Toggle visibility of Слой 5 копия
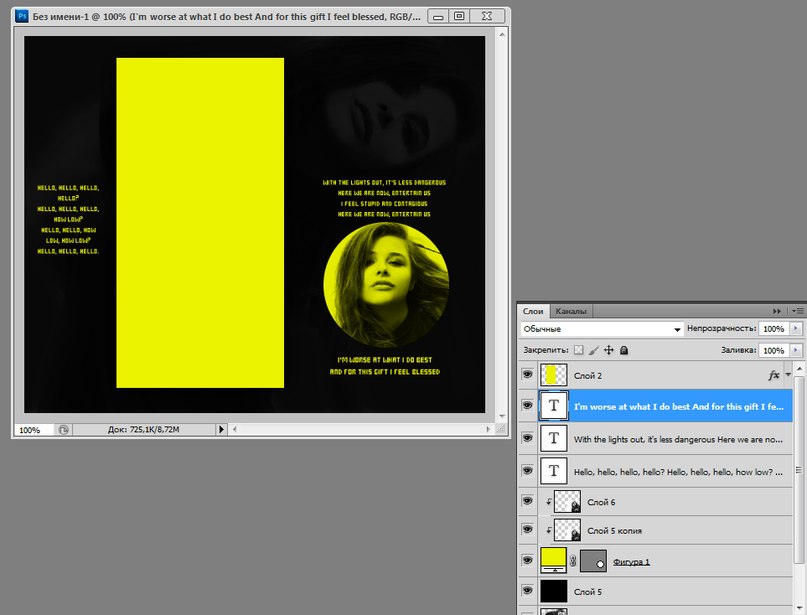The image size is (807, 615). tap(528, 529)
